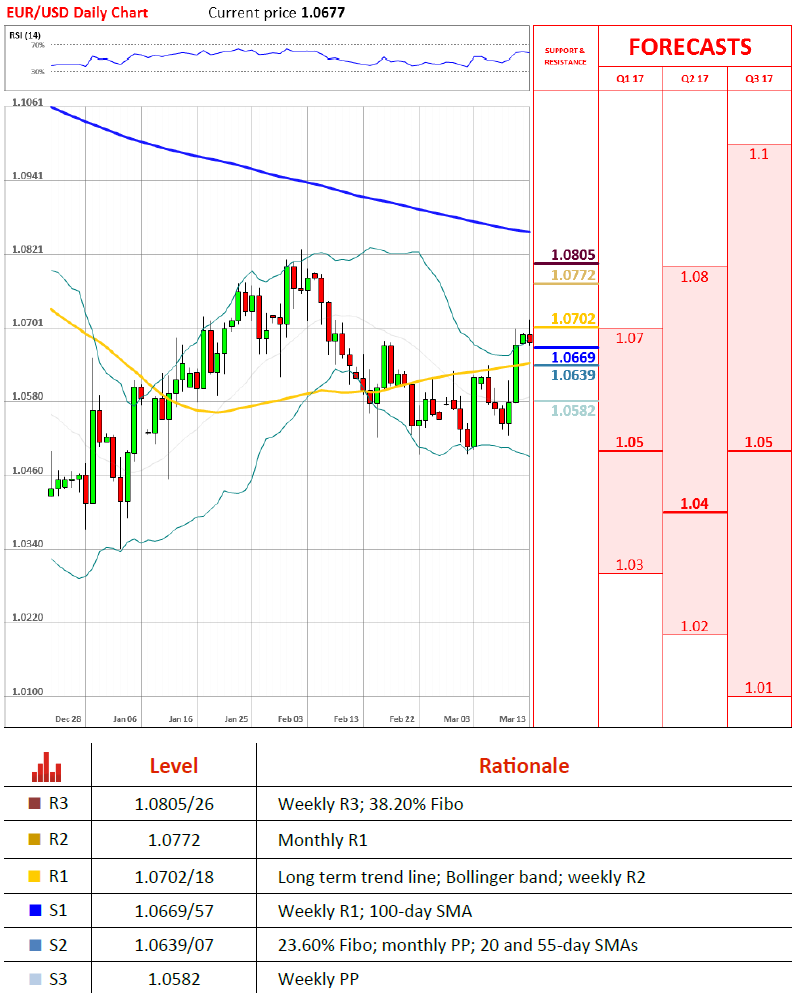
Task: Click the Rationale column header
Action: 524,766
